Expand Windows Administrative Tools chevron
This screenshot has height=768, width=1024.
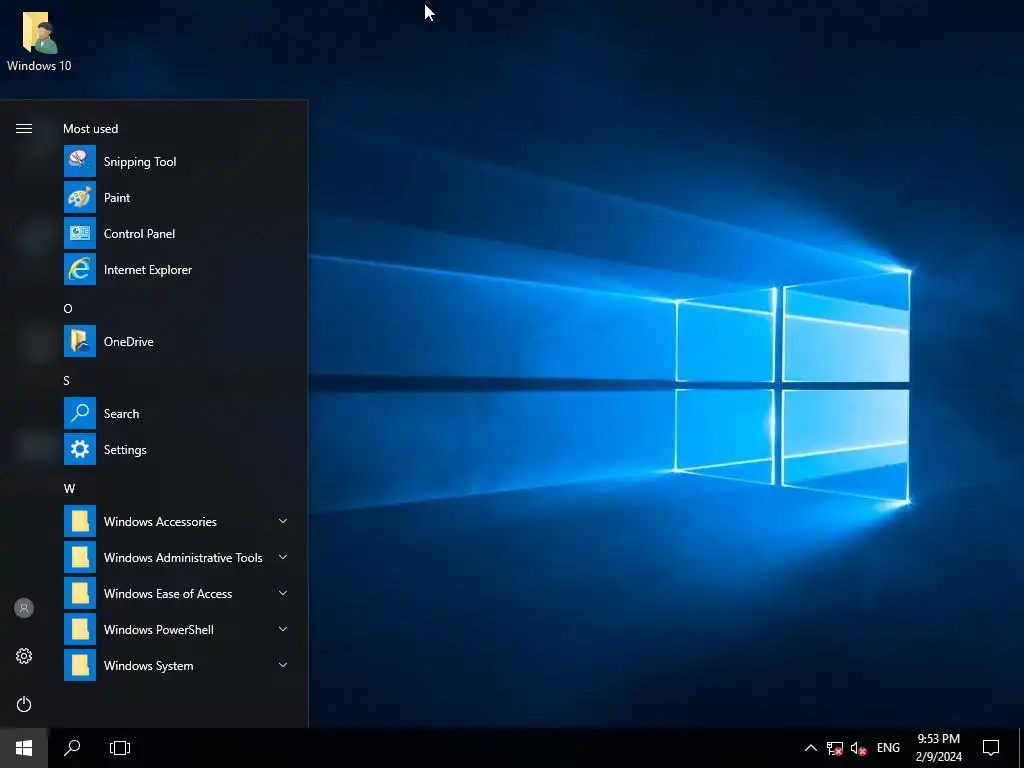pyautogui.click(x=283, y=557)
